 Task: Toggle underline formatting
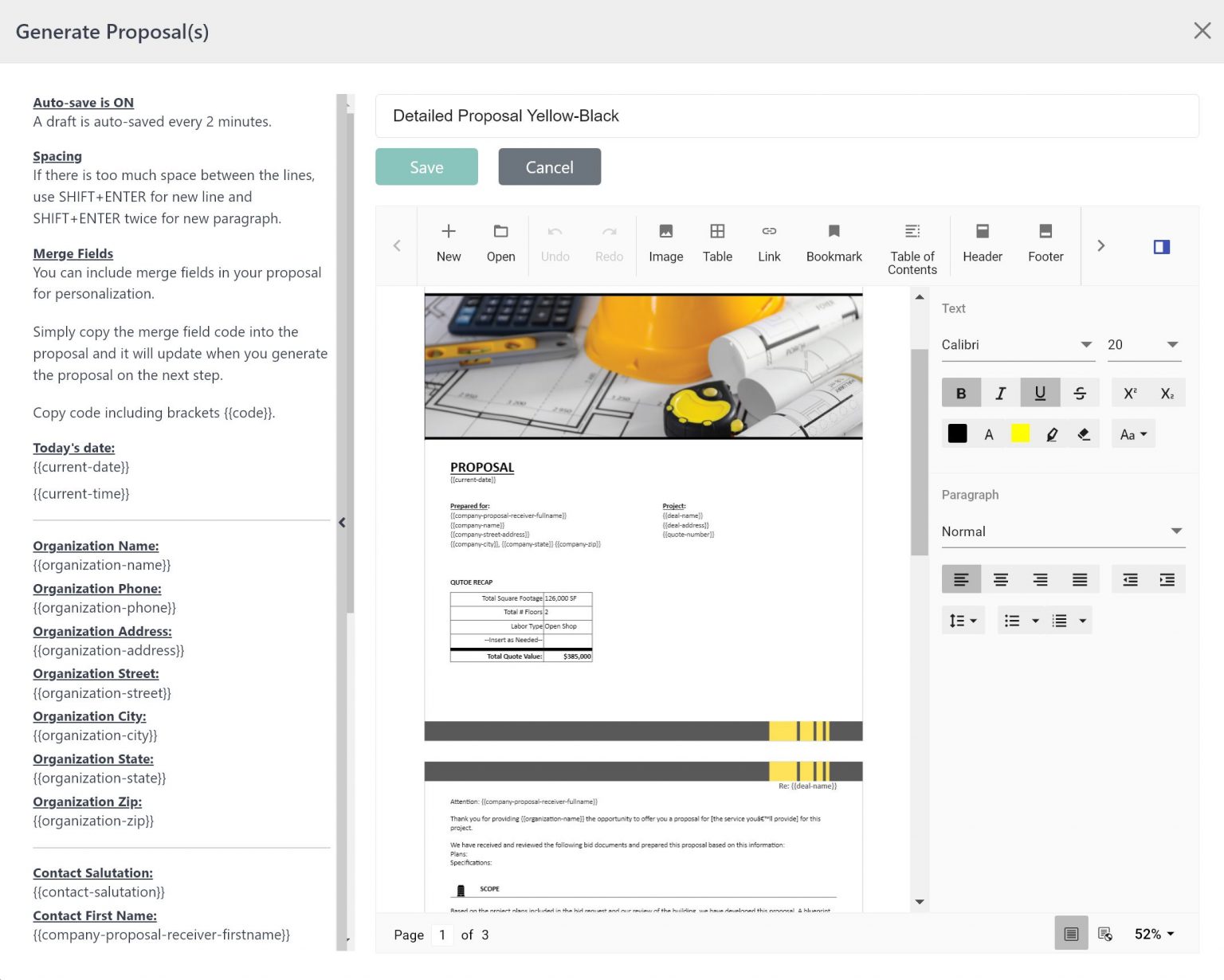click(1040, 392)
